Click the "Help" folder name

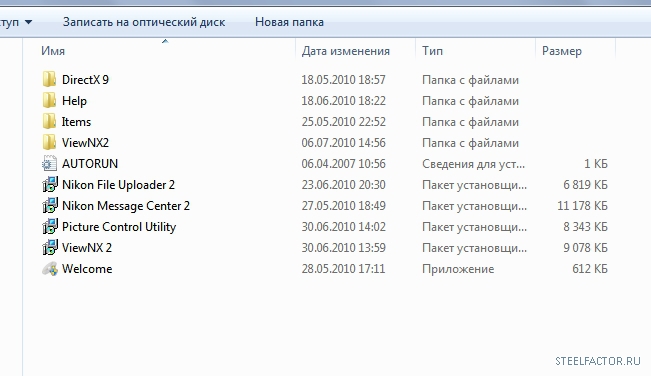click(x=74, y=101)
